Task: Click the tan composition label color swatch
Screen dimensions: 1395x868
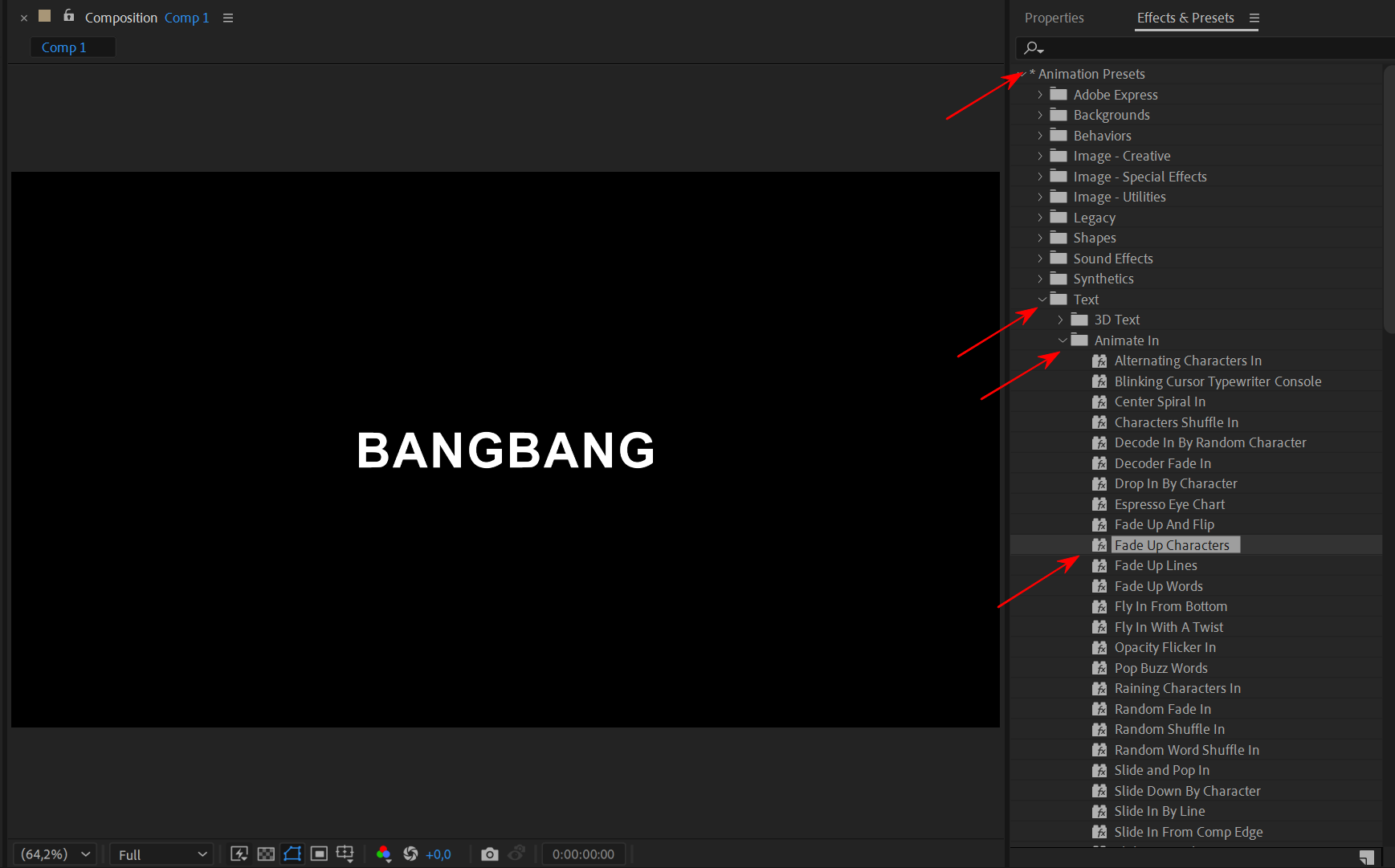Action: (x=45, y=16)
